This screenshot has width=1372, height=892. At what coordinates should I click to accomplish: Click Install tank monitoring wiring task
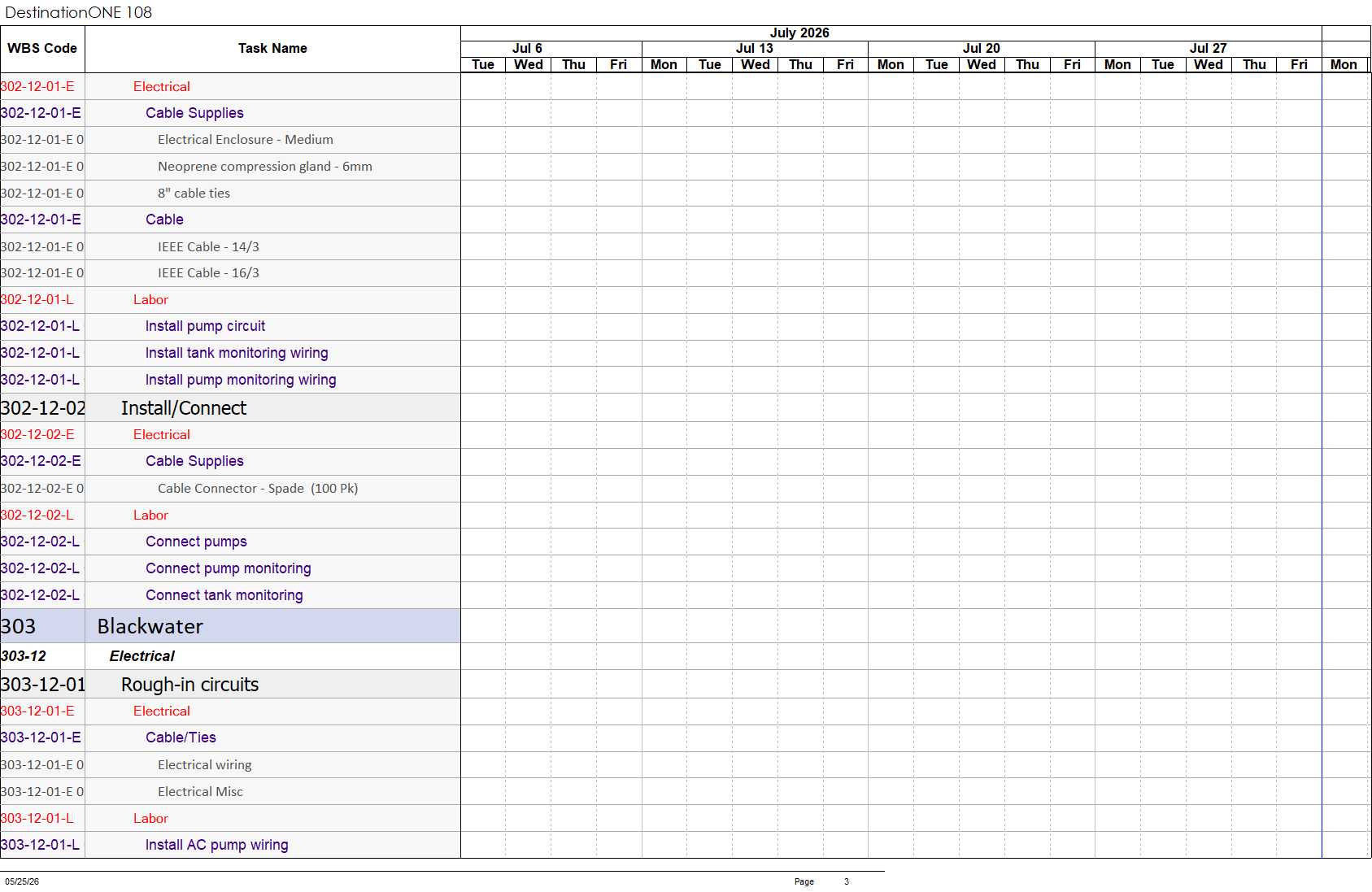237,353
